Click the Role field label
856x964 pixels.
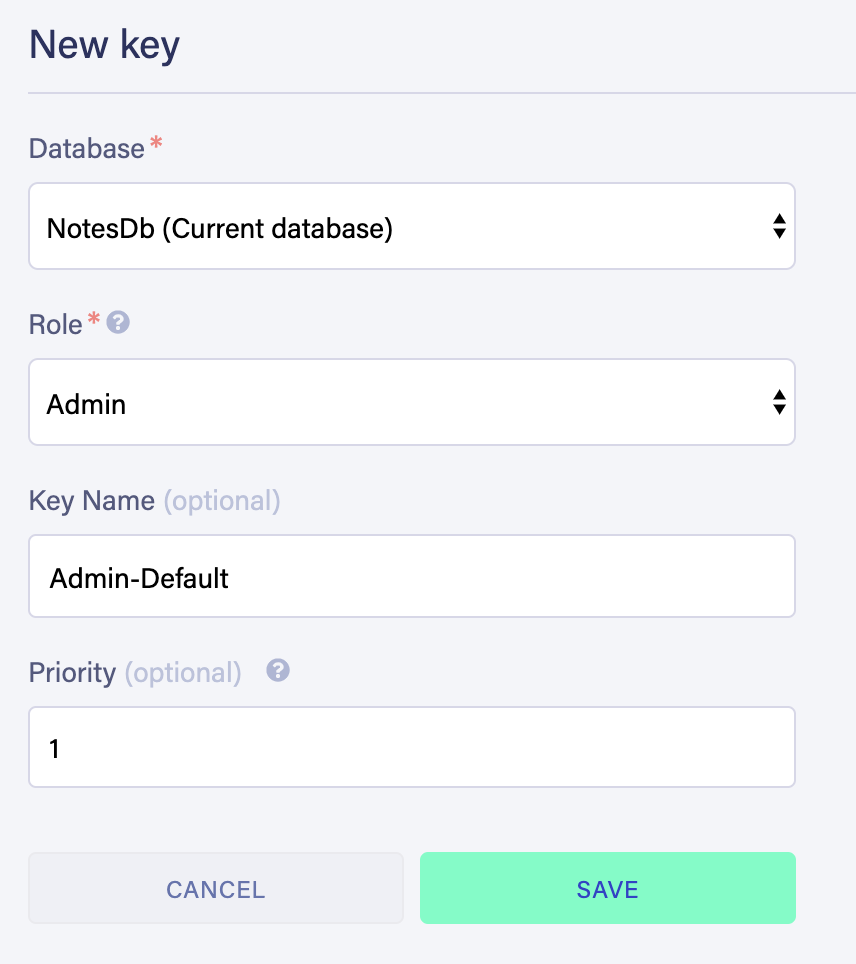click(55, 324)
